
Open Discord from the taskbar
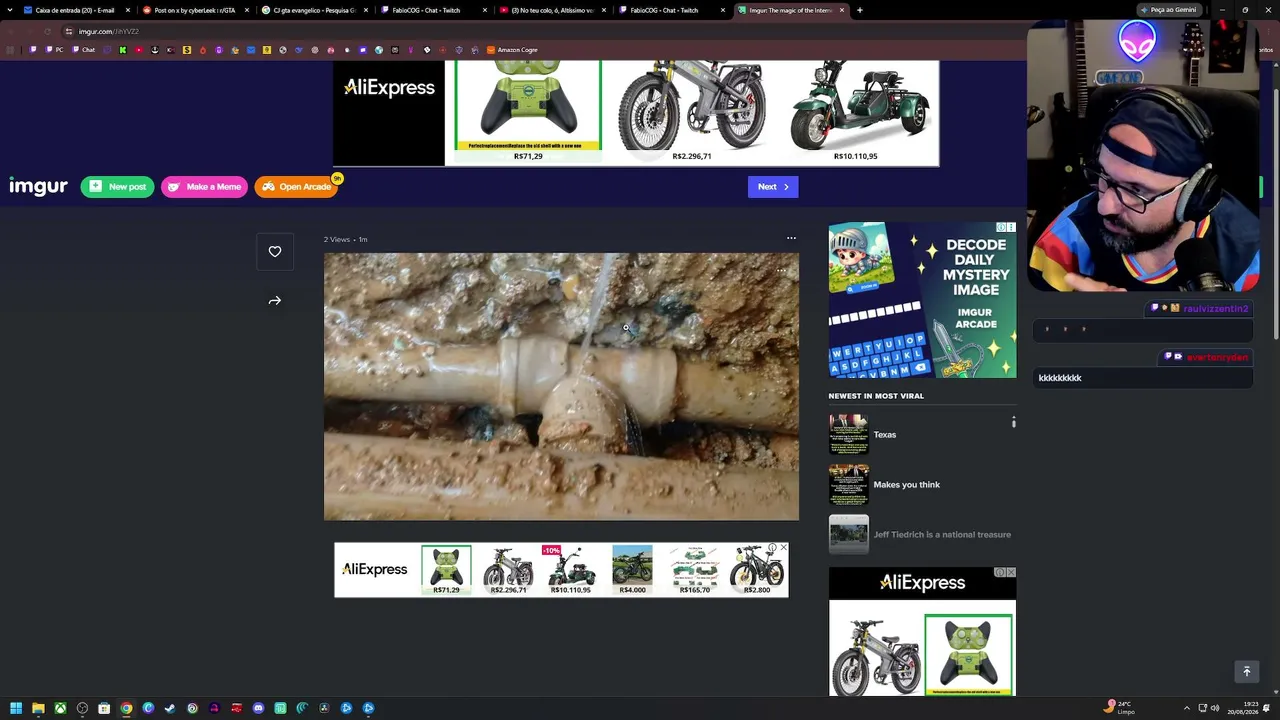point(258,708)
